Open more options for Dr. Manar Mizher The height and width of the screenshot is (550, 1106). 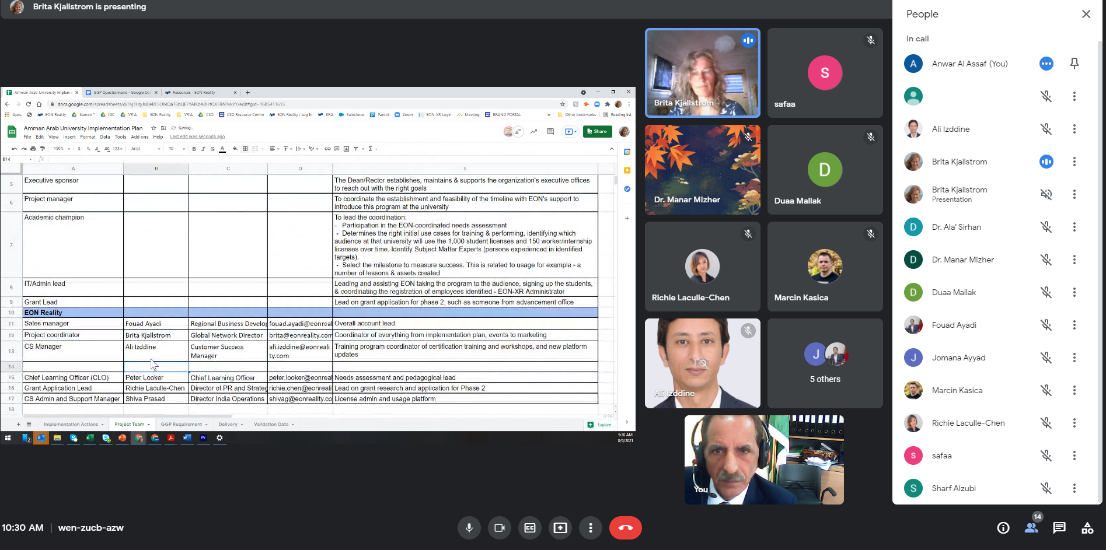pyautogui.click(x=1074, y=259)
